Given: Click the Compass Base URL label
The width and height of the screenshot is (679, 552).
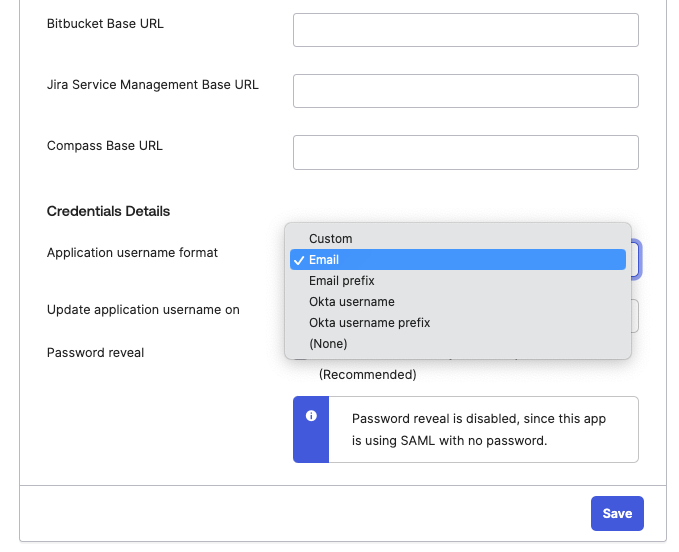Looking at the screenshot, I should 104,146.
